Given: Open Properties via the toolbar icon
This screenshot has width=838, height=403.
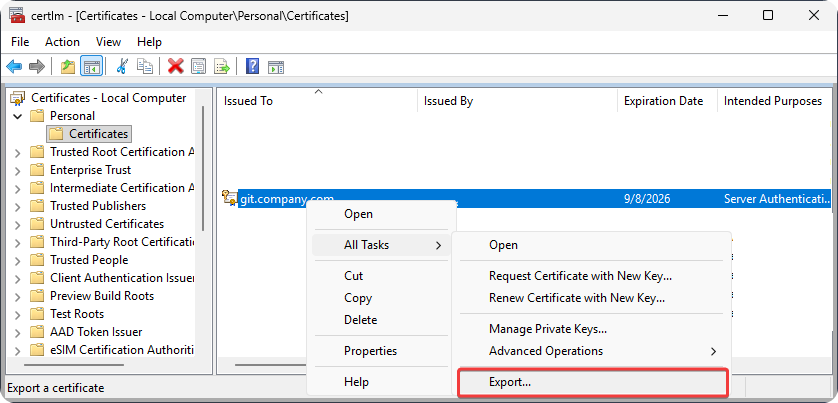Looking at the screenshot, I should point(199,67).
